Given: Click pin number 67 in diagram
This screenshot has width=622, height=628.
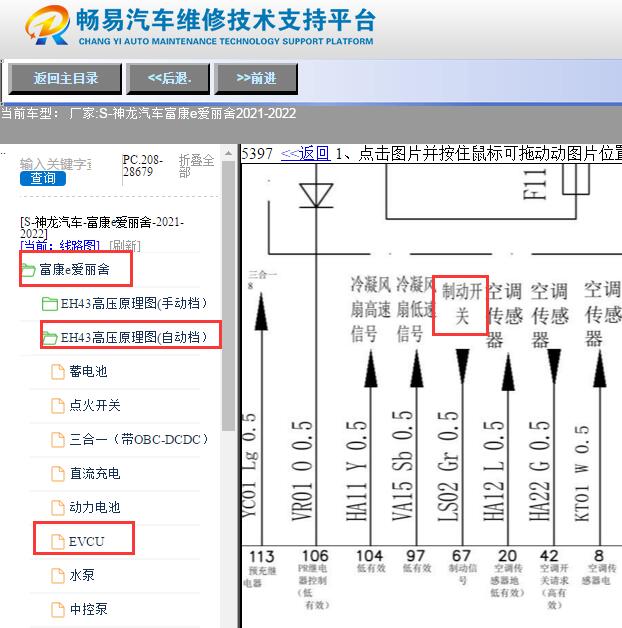Looking at the screenshot, I should coord(461,556).
